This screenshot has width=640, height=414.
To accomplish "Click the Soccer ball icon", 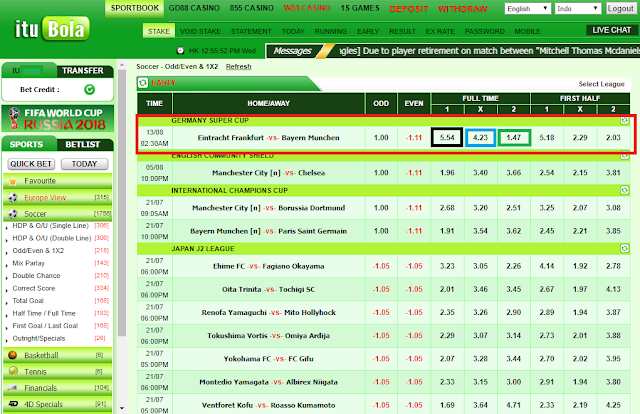I will 13,214.
